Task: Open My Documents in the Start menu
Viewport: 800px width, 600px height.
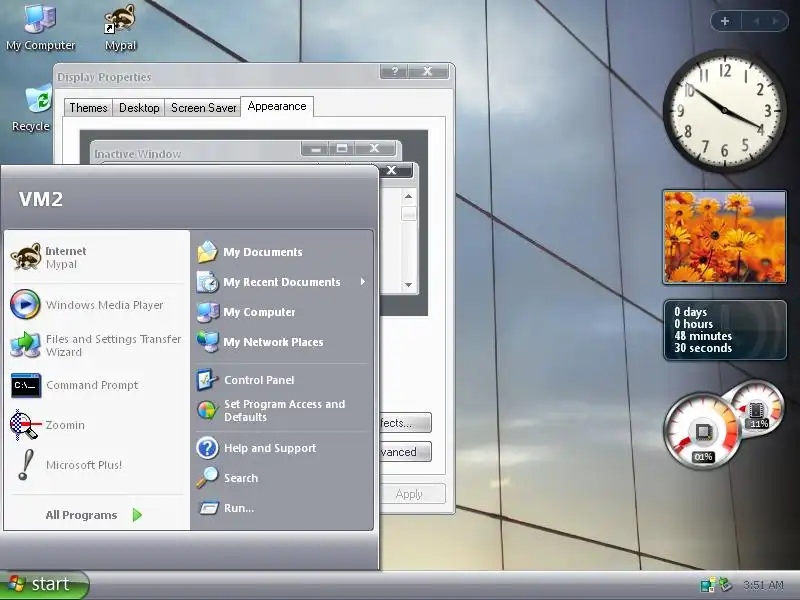Action: click(282, 252)
